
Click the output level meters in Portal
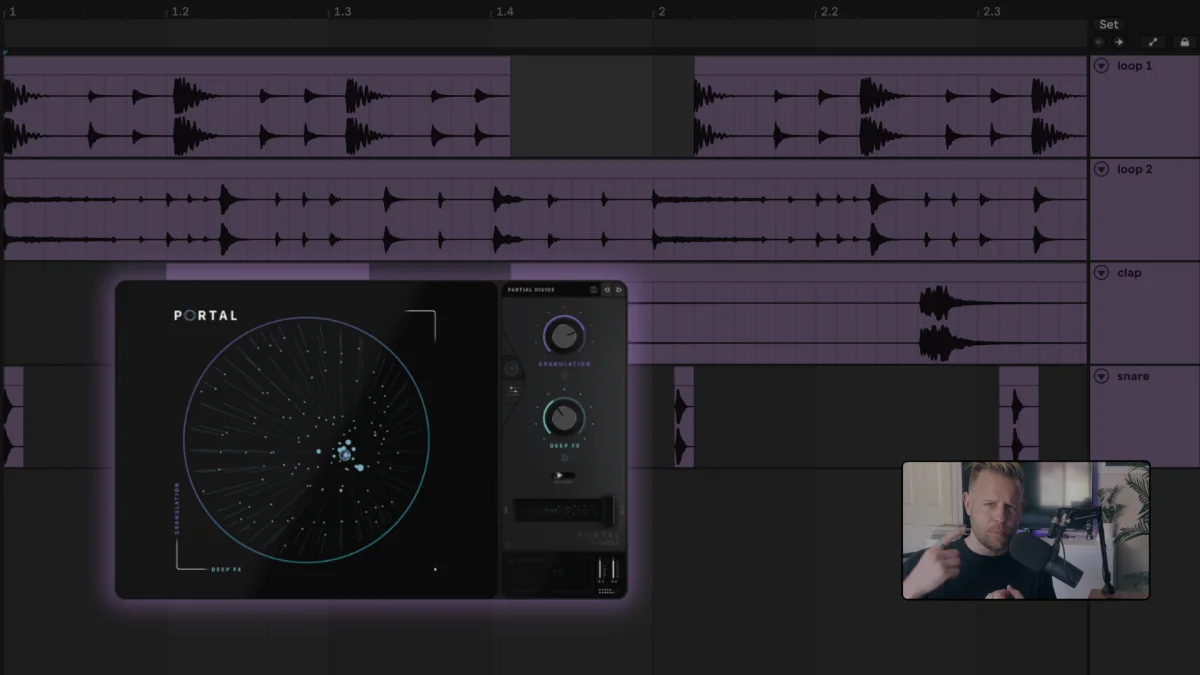point(605,569)
